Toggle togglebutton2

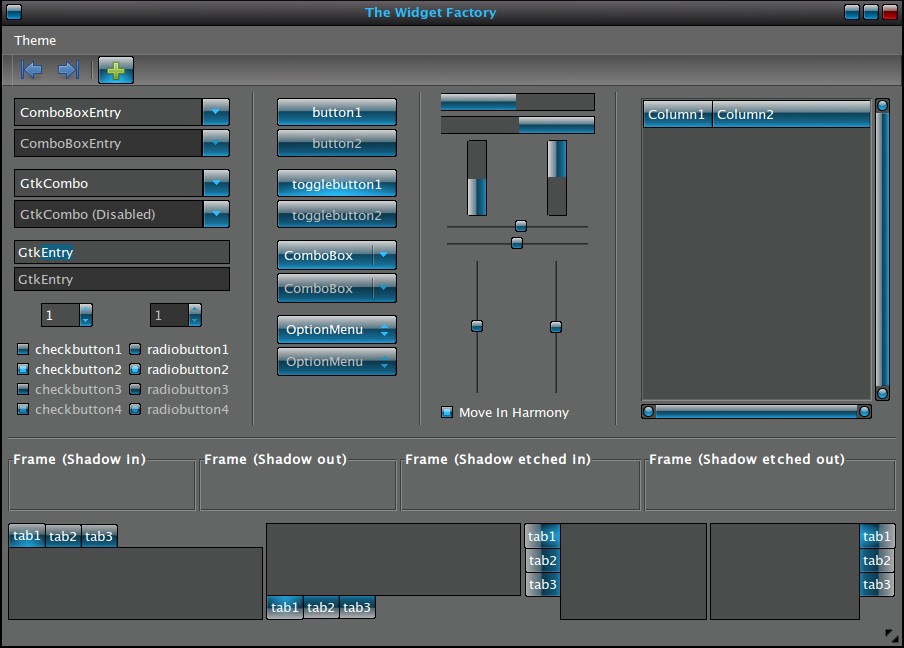pyautogui.click(x=337, y=214)
